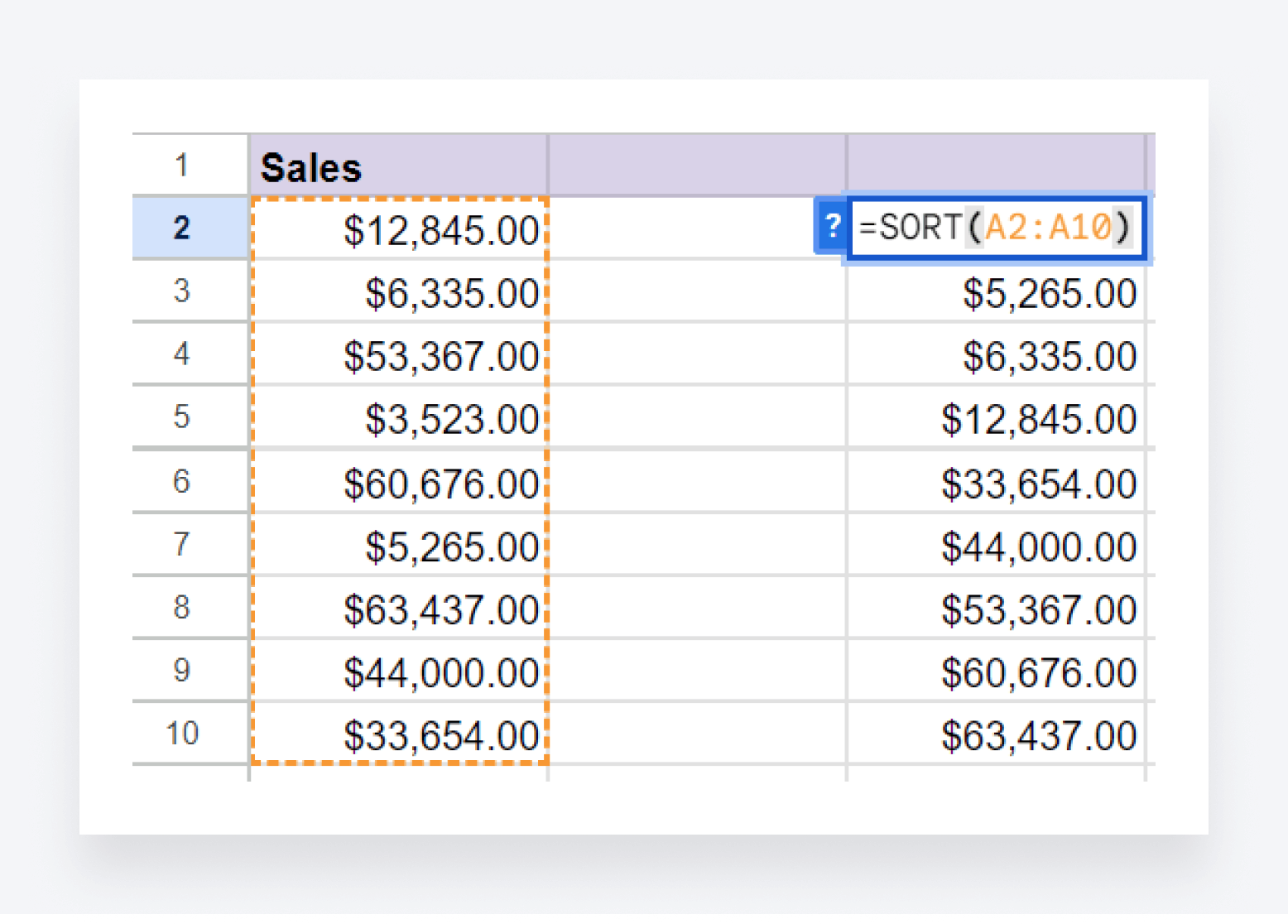Viewport: 1288px width, 924px height.
Task: Select row header 8
Action: point(190,607)
